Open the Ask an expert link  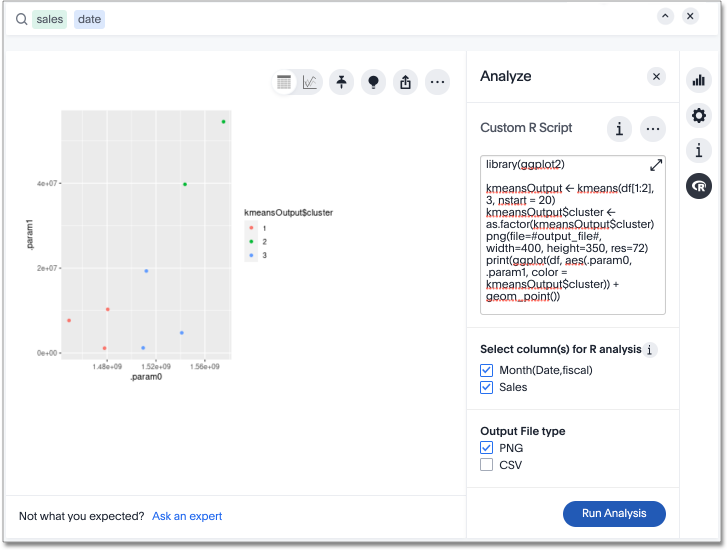187,516
